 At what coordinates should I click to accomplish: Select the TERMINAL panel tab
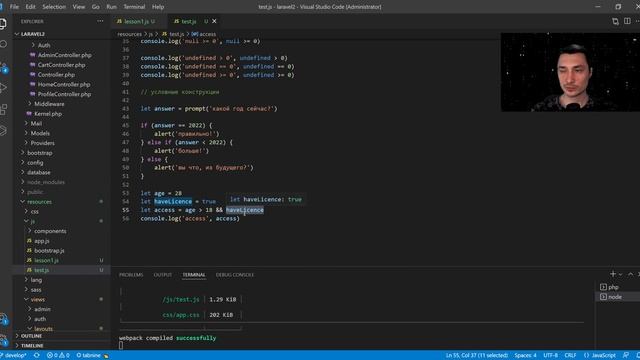(194, 275)
